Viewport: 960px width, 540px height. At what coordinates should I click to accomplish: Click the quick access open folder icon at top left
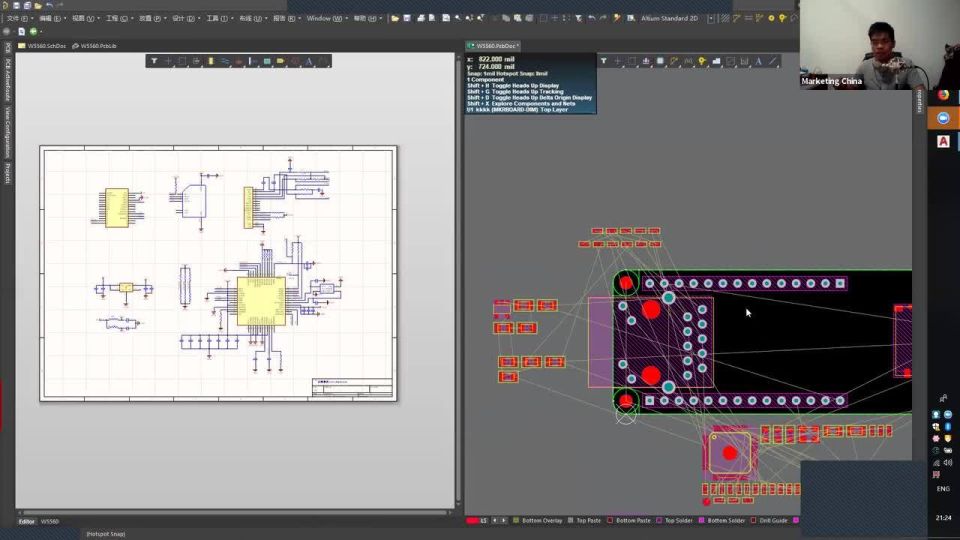(x=38, y=6)
